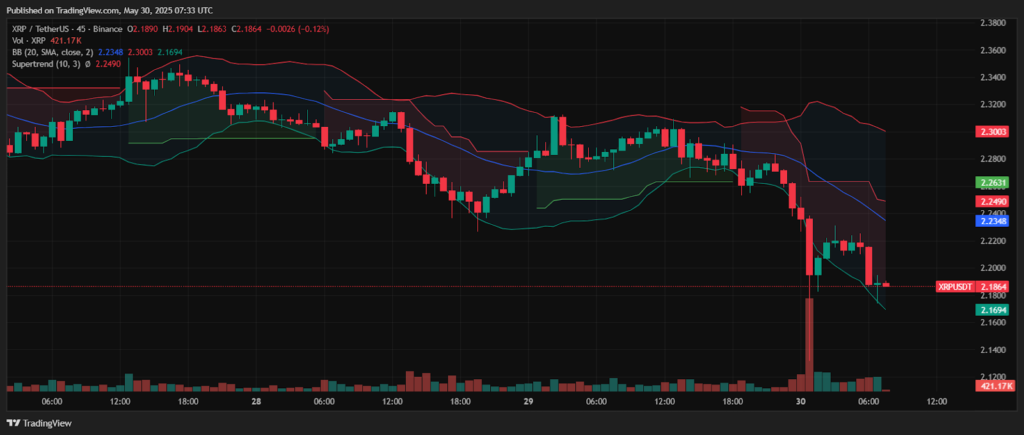Viewport: 1024px width, 435px height.
Task: Click the XRPUSDT symbol tag on price axis
Action: (x=954, y=287)
